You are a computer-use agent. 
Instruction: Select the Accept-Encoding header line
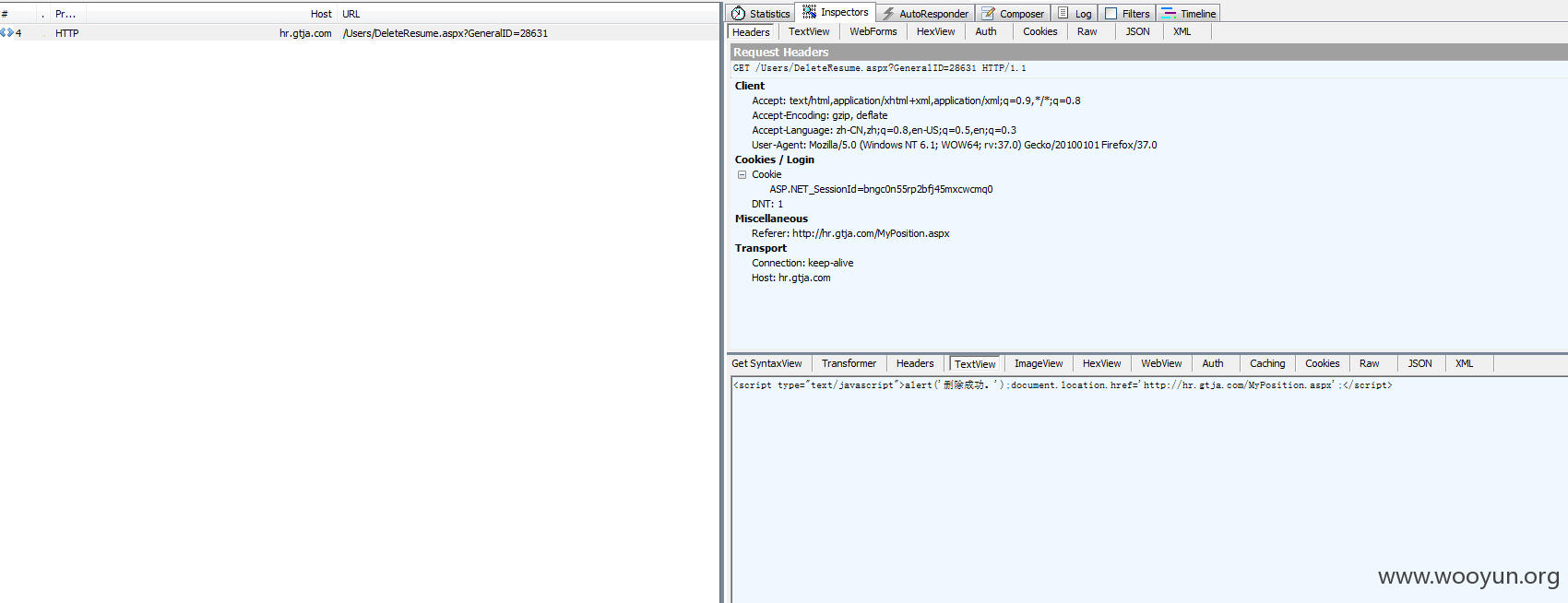pyautogui.click(x=820, y=115)
